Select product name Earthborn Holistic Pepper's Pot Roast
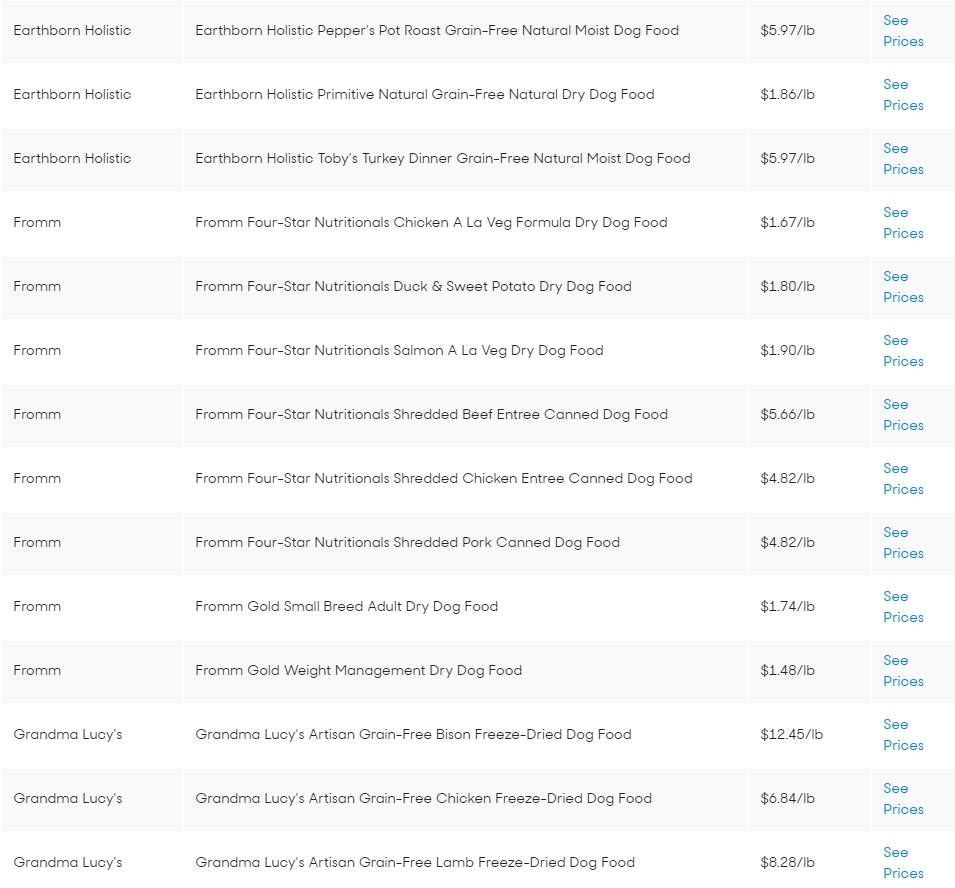This screenshot has height=888, width=955. pos(437,30)
